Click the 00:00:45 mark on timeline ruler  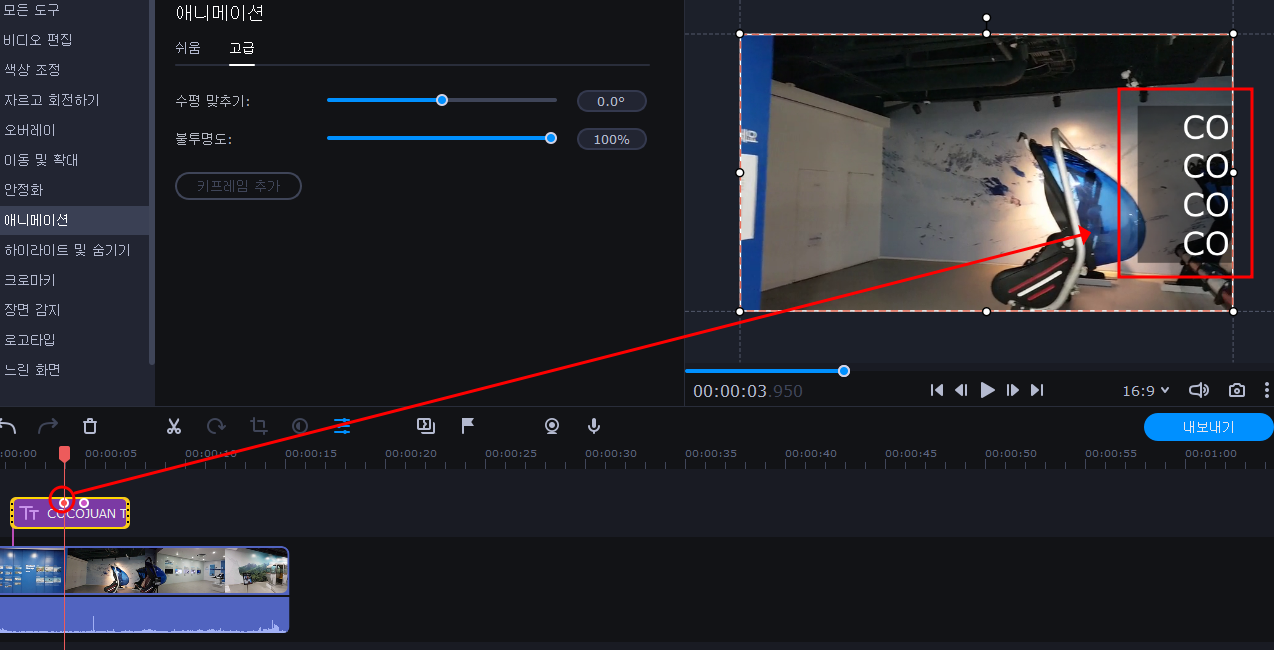(911, 454)
